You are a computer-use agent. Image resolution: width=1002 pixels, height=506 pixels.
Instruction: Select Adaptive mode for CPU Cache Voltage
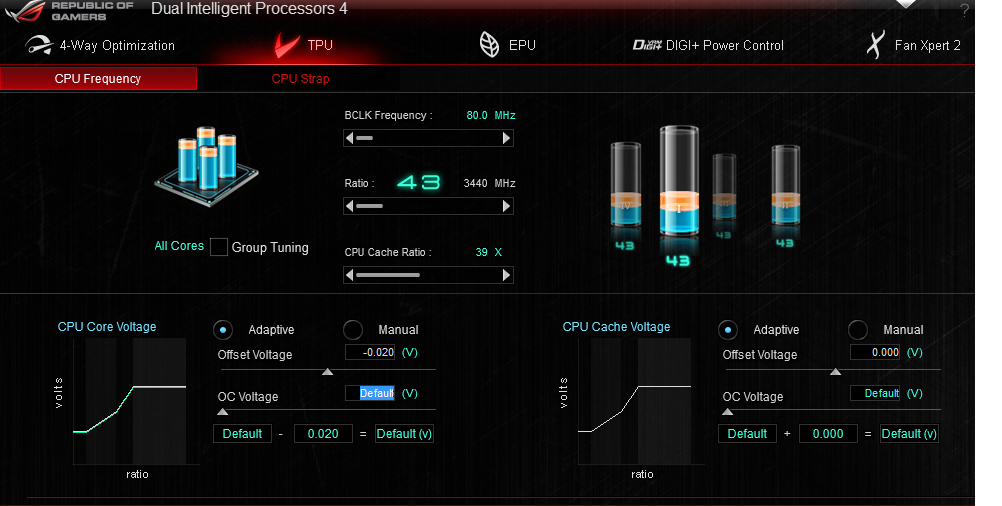727,330
